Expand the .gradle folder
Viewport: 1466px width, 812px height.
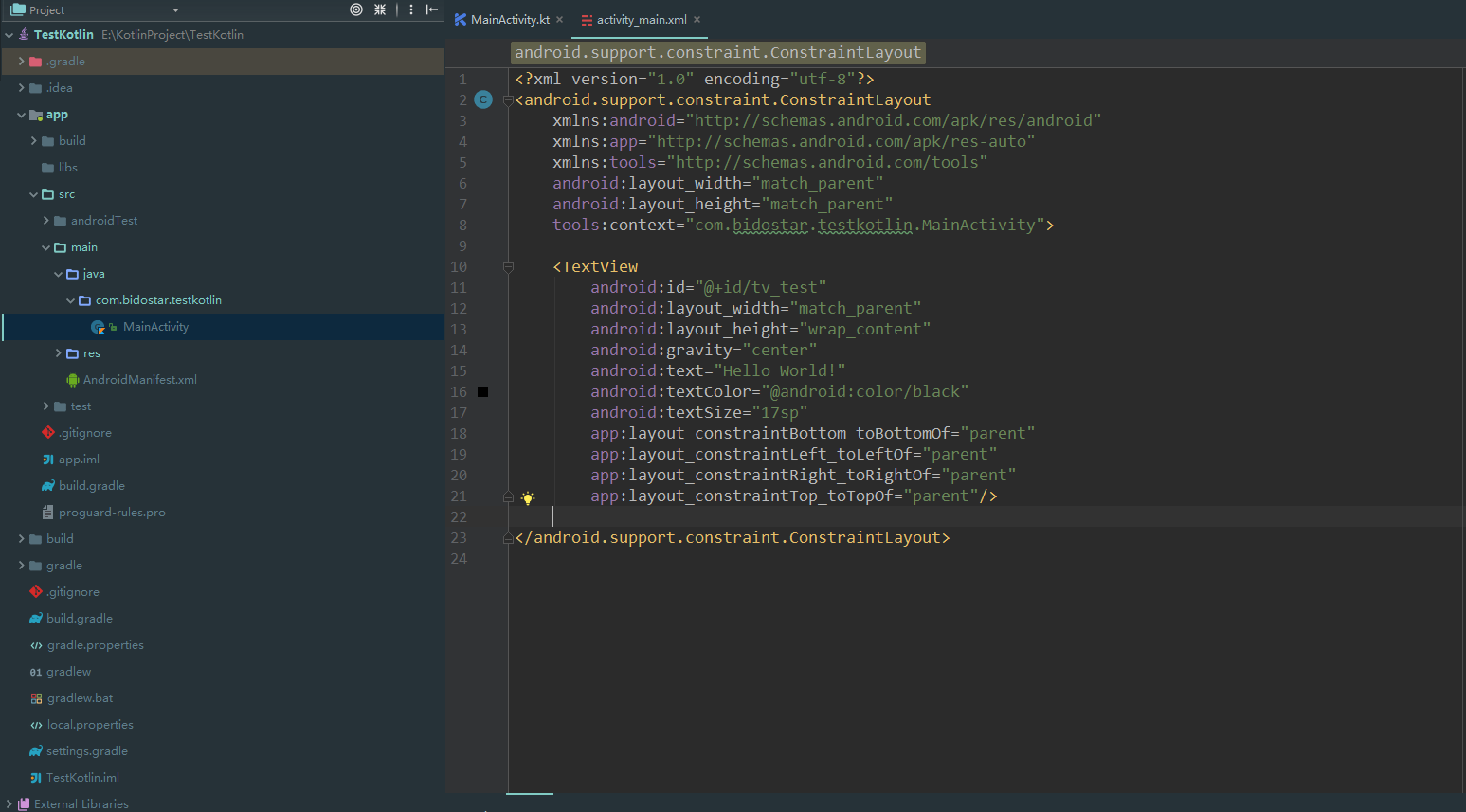coord(22,62)
